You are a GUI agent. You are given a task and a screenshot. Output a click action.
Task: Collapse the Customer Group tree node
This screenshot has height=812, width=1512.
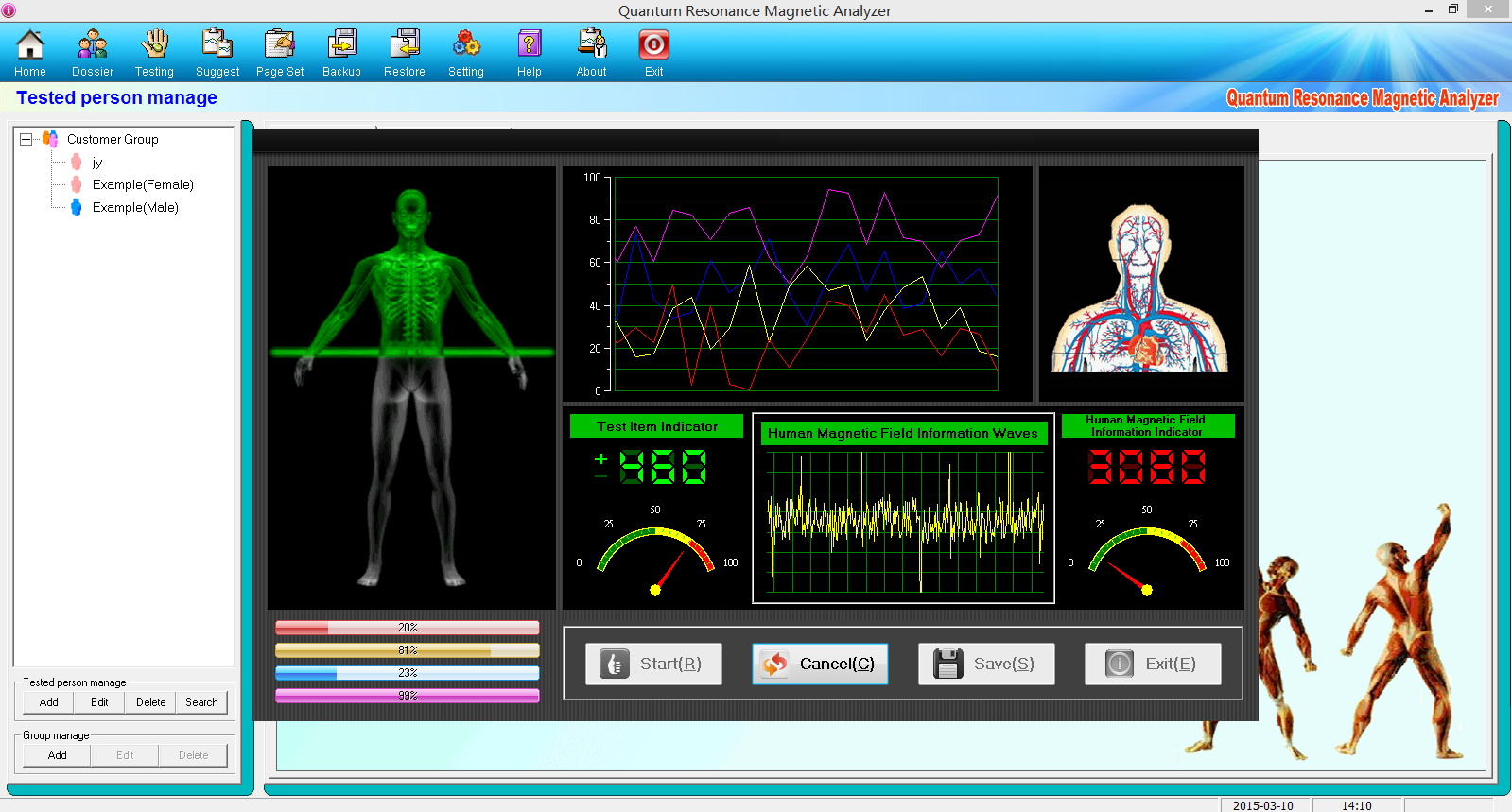[x=26, y=139]
